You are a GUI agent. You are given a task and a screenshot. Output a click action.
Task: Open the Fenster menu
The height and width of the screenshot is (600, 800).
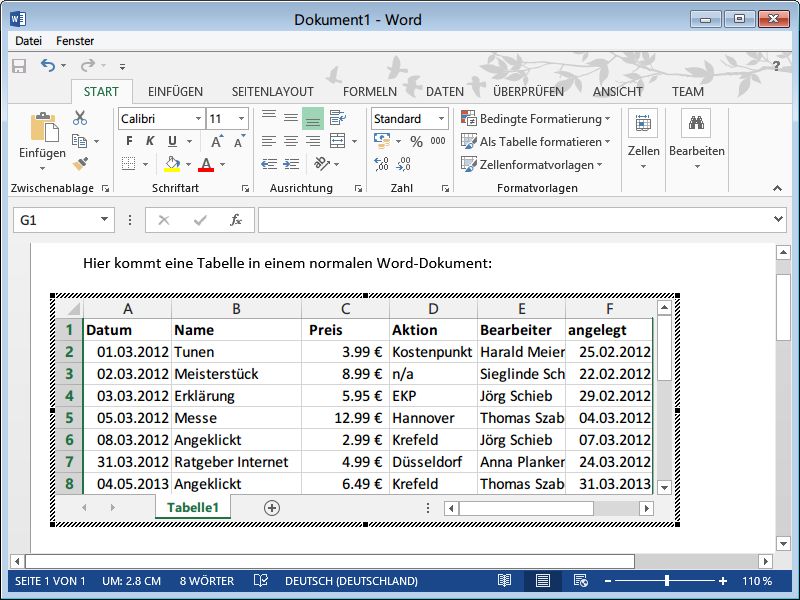75,41
